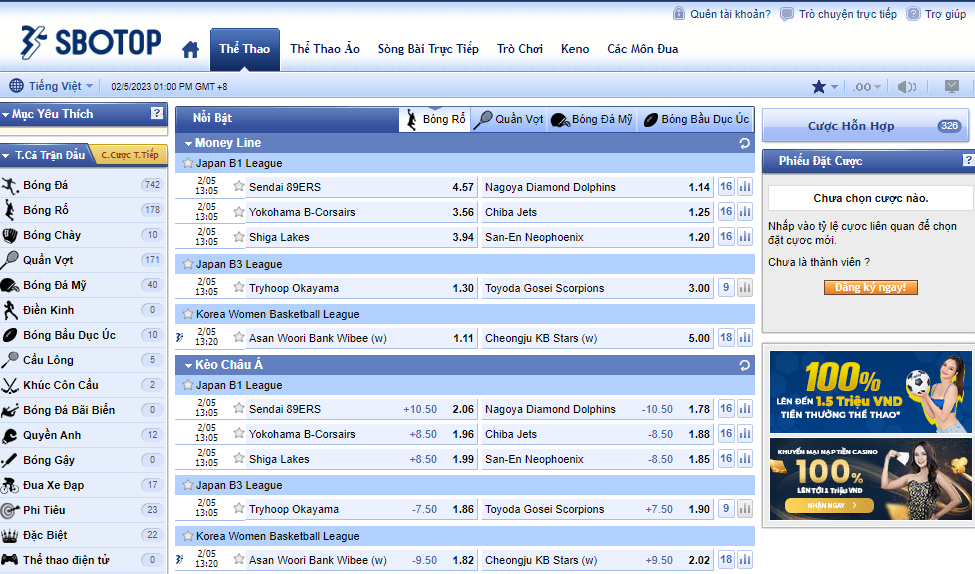Collapse the Money Line section
The width and height of the screenshot is (975, 574).
(186, 143)
